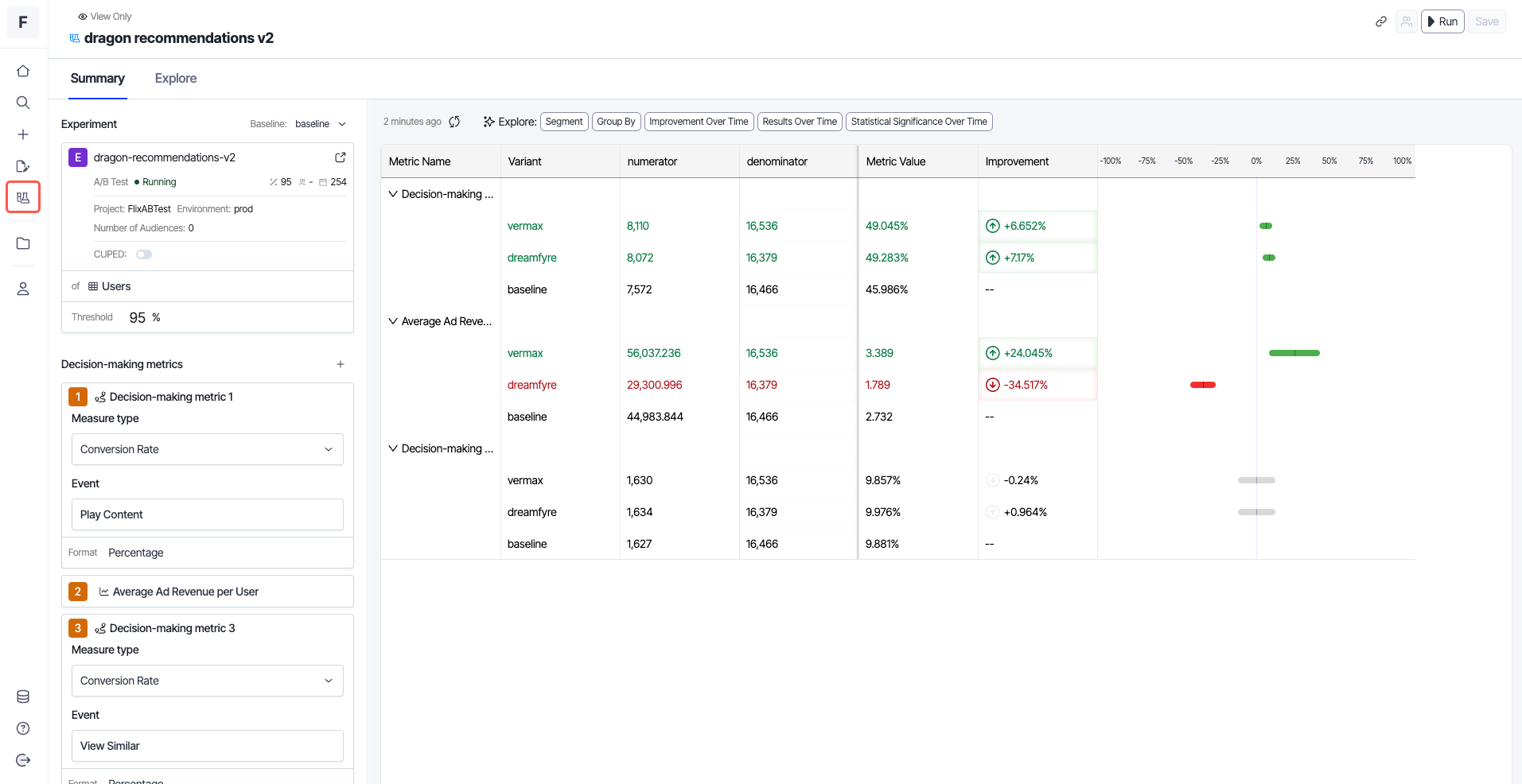Image resolution: width=1522 pixels, height=784 pixels.
Task: Click the purple E experiment badge
Action: [x=78, y=157]
